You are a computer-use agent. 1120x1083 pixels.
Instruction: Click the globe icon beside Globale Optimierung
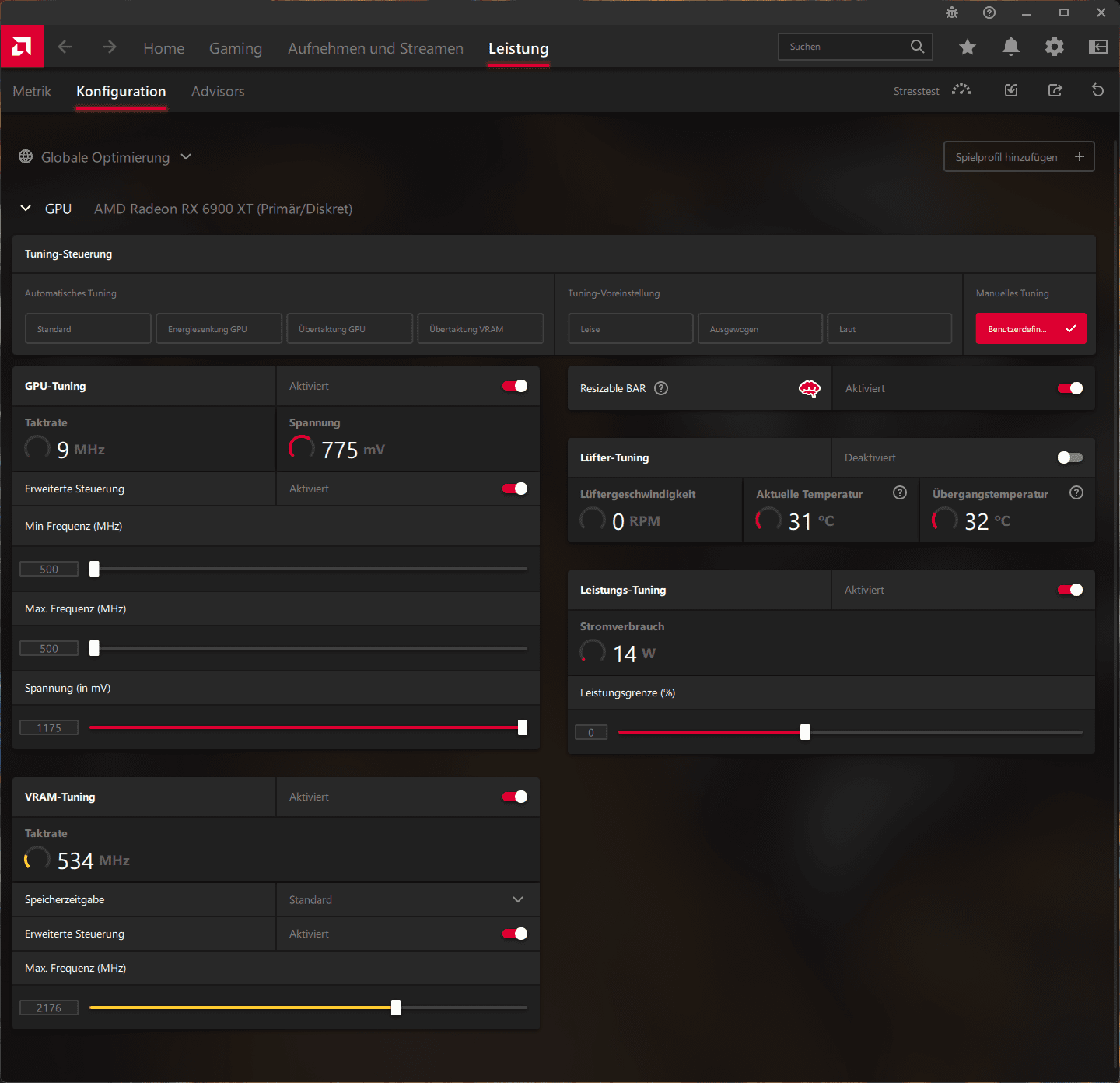[x=26, y=156]
